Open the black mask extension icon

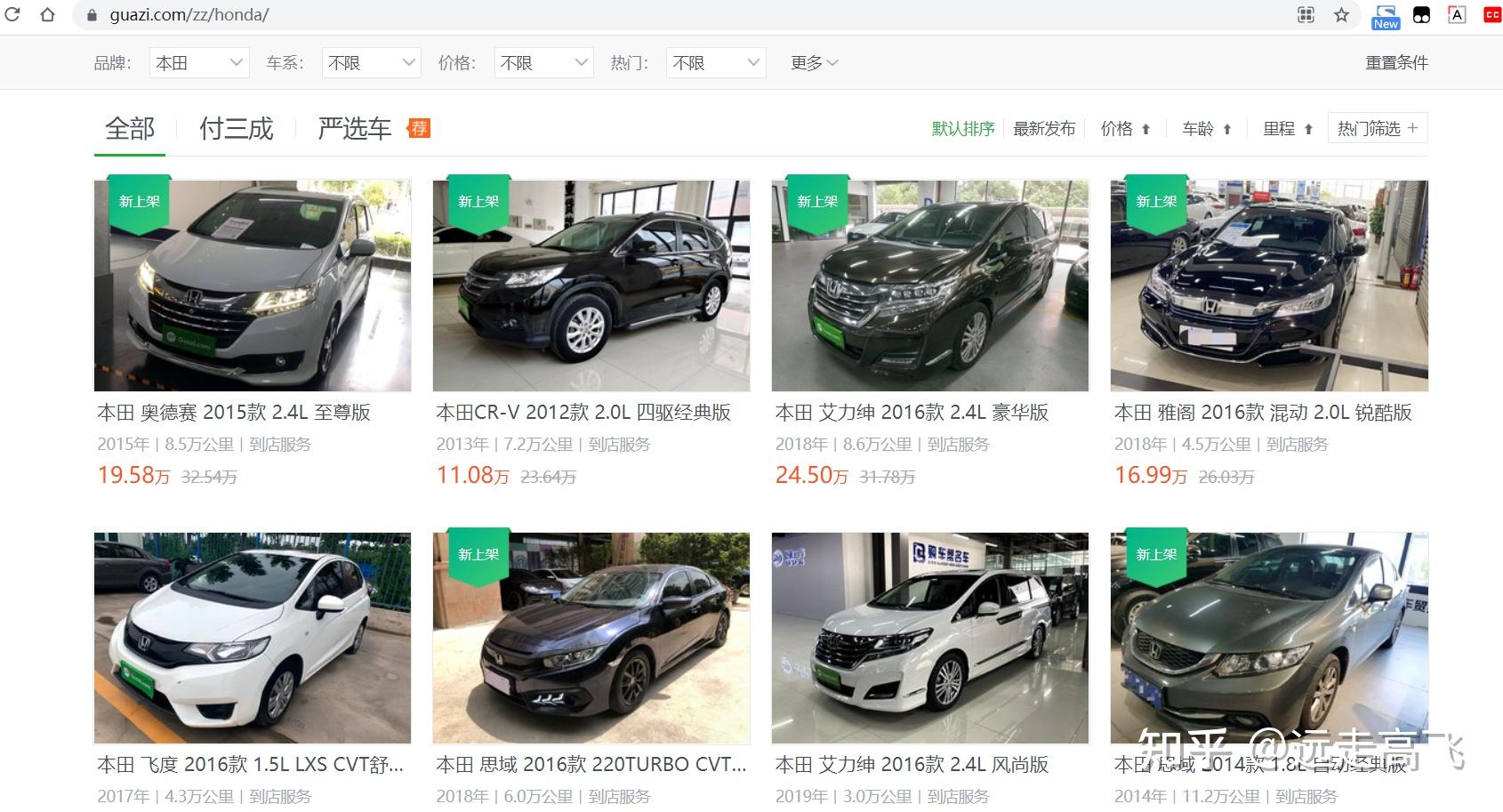[x=1421, y=15]
